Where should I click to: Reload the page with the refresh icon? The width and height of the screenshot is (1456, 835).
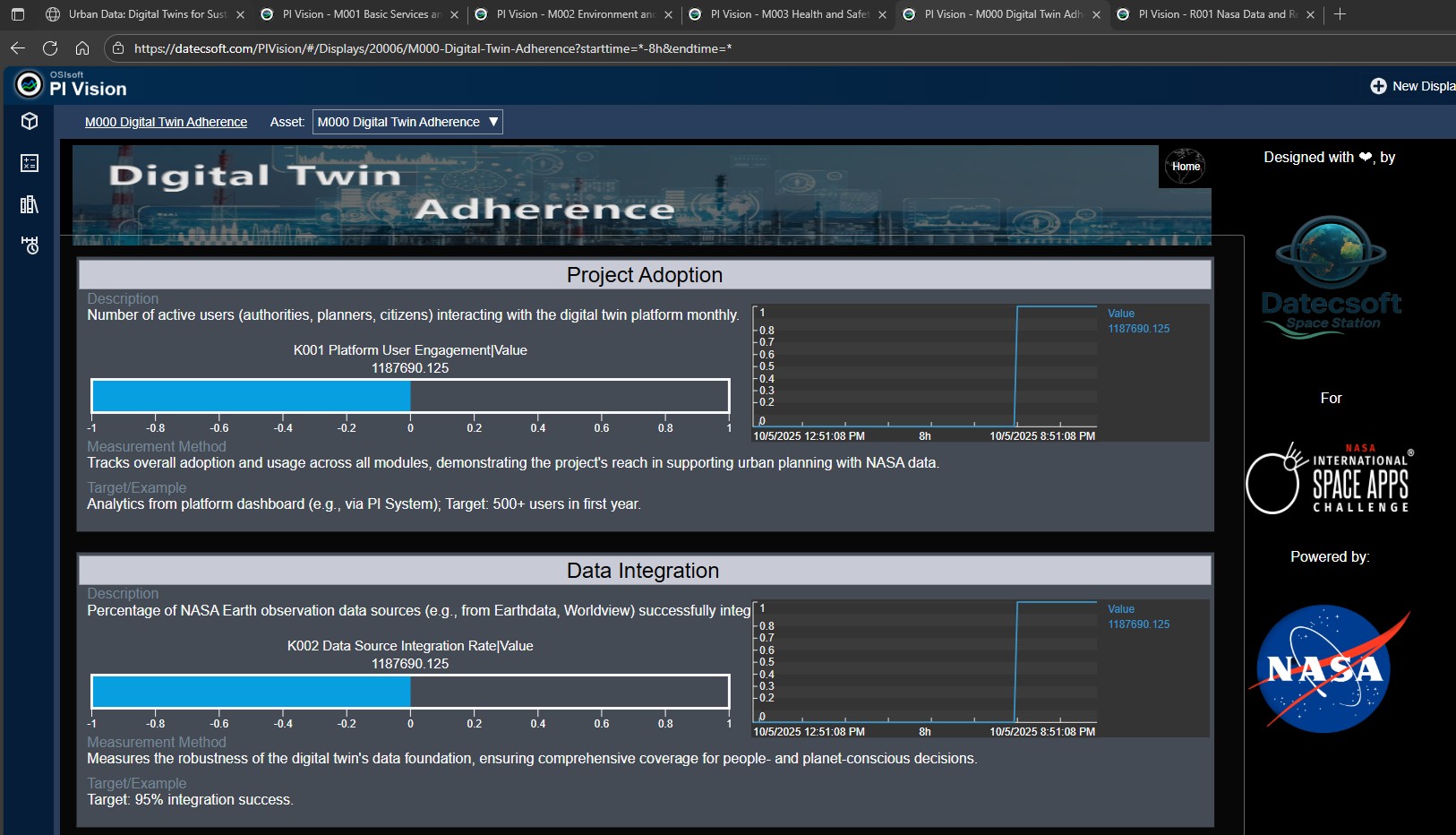point(50,48)
